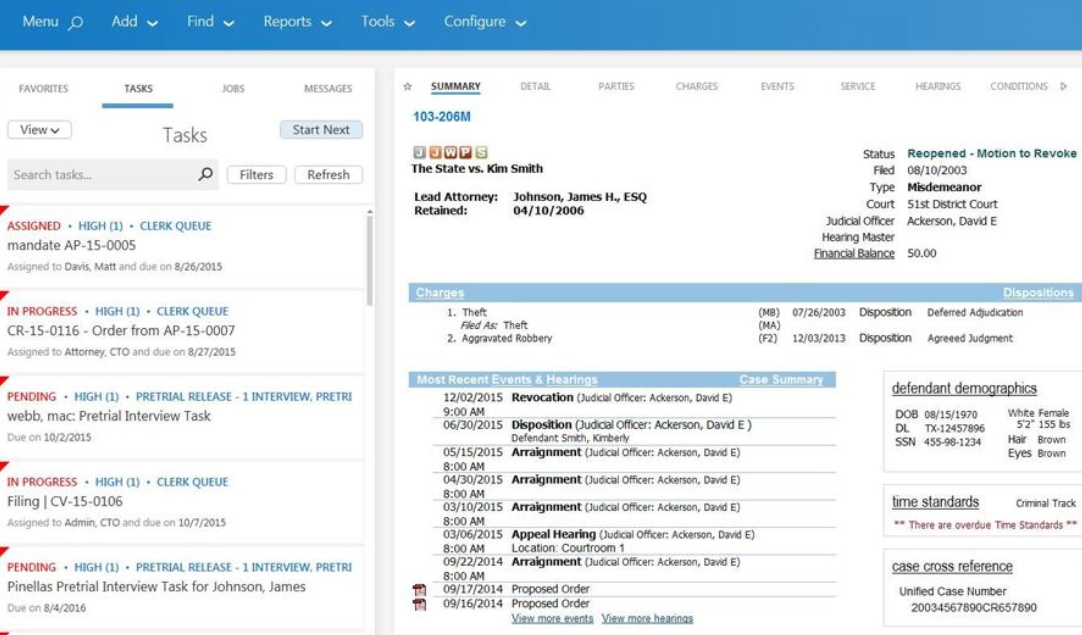Select the Tasks tab

pyautogui.click(x=138, y=88)
